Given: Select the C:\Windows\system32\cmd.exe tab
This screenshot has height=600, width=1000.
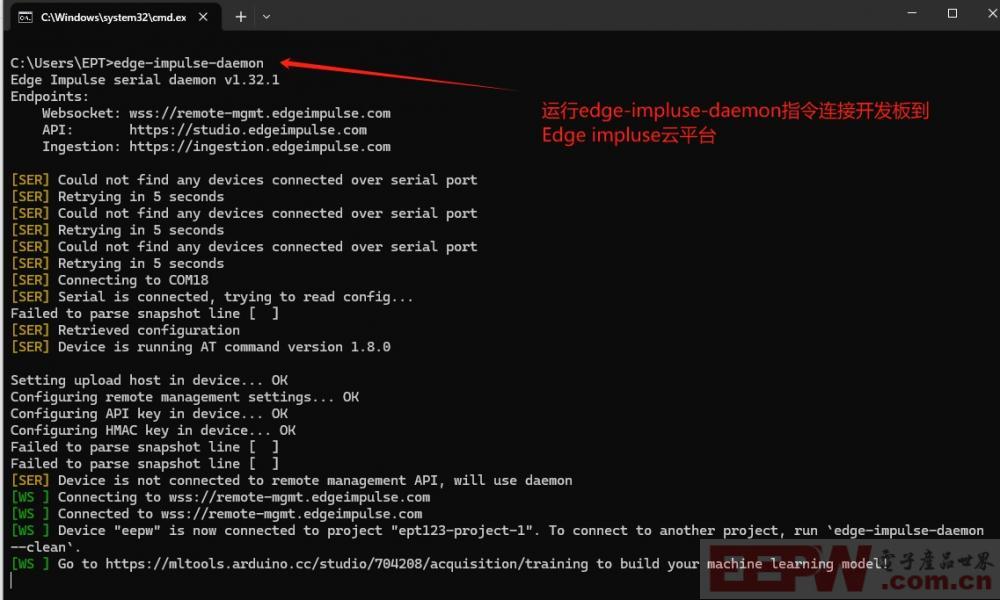Looking at the screenshot, I should tap(114, 17).
